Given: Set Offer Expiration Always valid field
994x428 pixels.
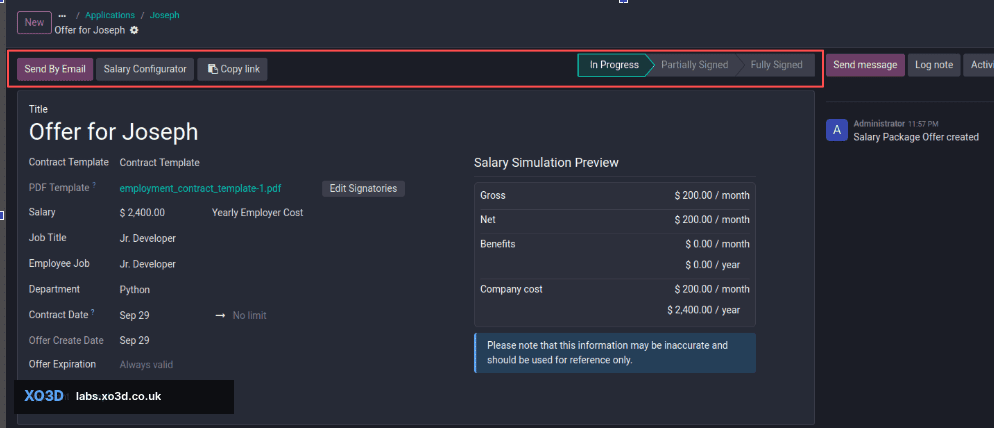Looking at the screenshot, I should coord(146,365).
